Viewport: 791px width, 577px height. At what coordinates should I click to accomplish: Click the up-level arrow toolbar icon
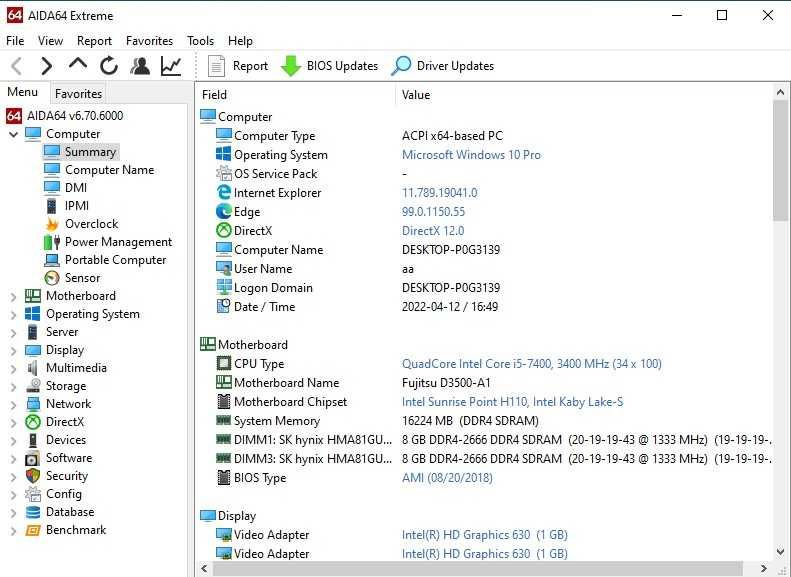tap(78, 65)
